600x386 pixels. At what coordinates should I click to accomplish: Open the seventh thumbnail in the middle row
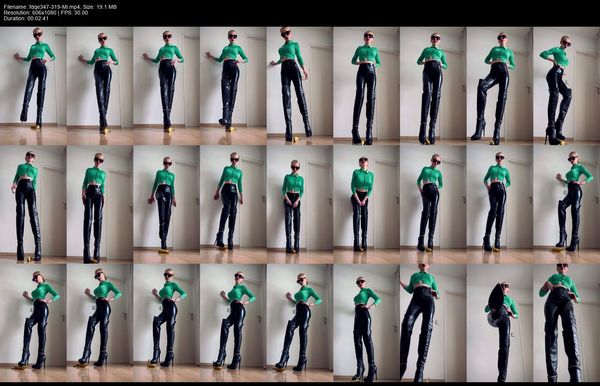433,205
